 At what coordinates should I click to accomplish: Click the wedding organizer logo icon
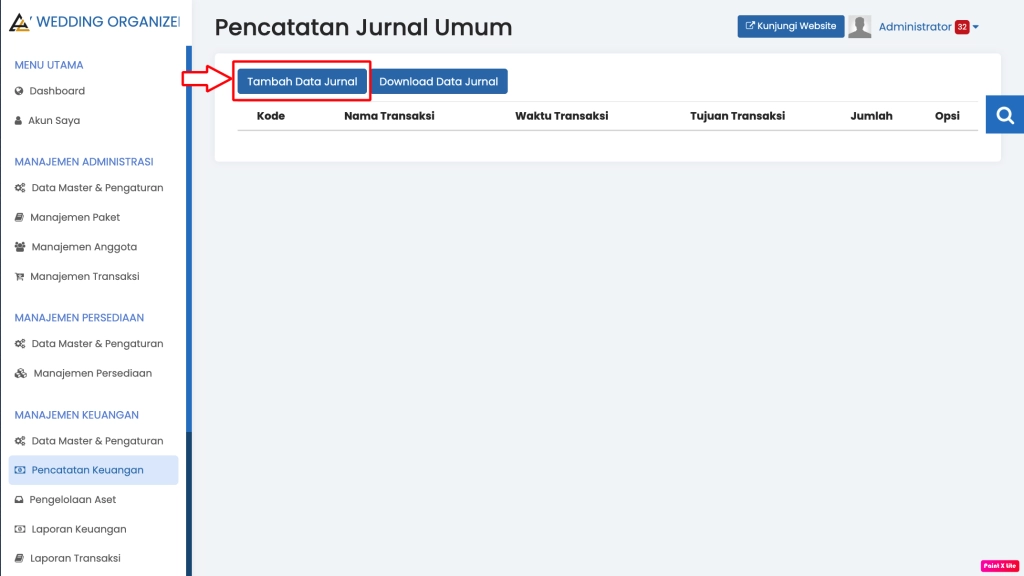coord(19,22)
